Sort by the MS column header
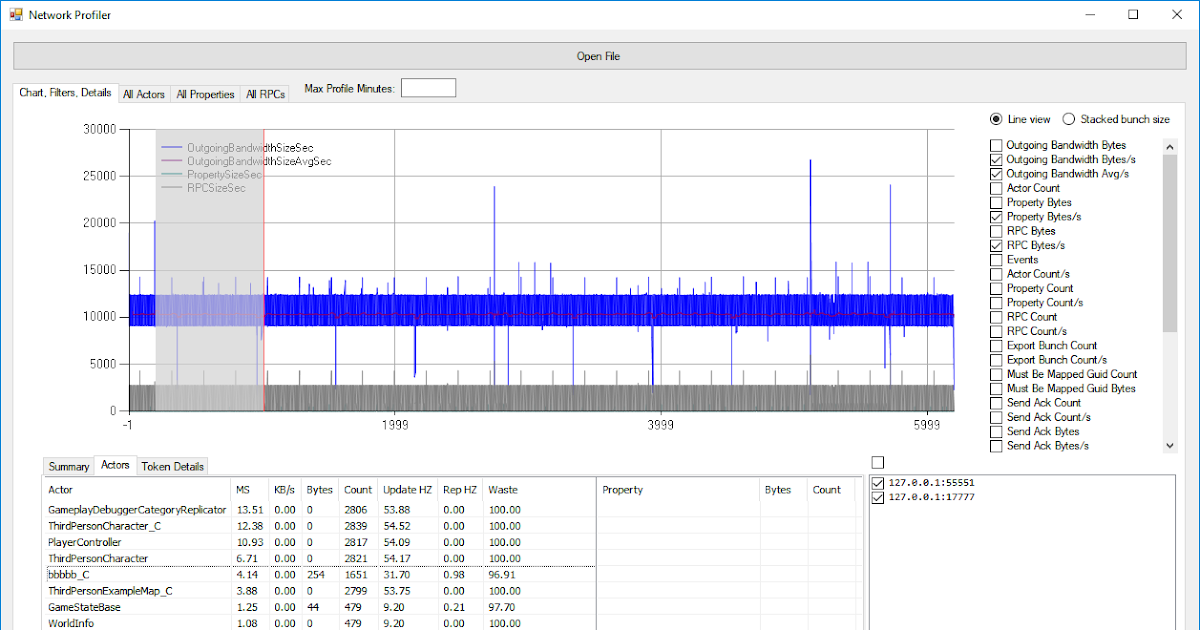Viewport: 1200px width, 630px height. point(250,490)
